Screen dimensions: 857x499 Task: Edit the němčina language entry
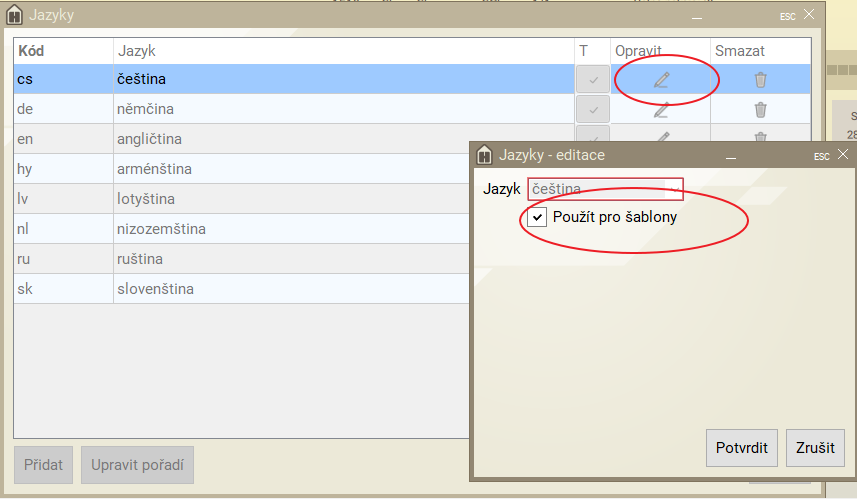[661, 110]
